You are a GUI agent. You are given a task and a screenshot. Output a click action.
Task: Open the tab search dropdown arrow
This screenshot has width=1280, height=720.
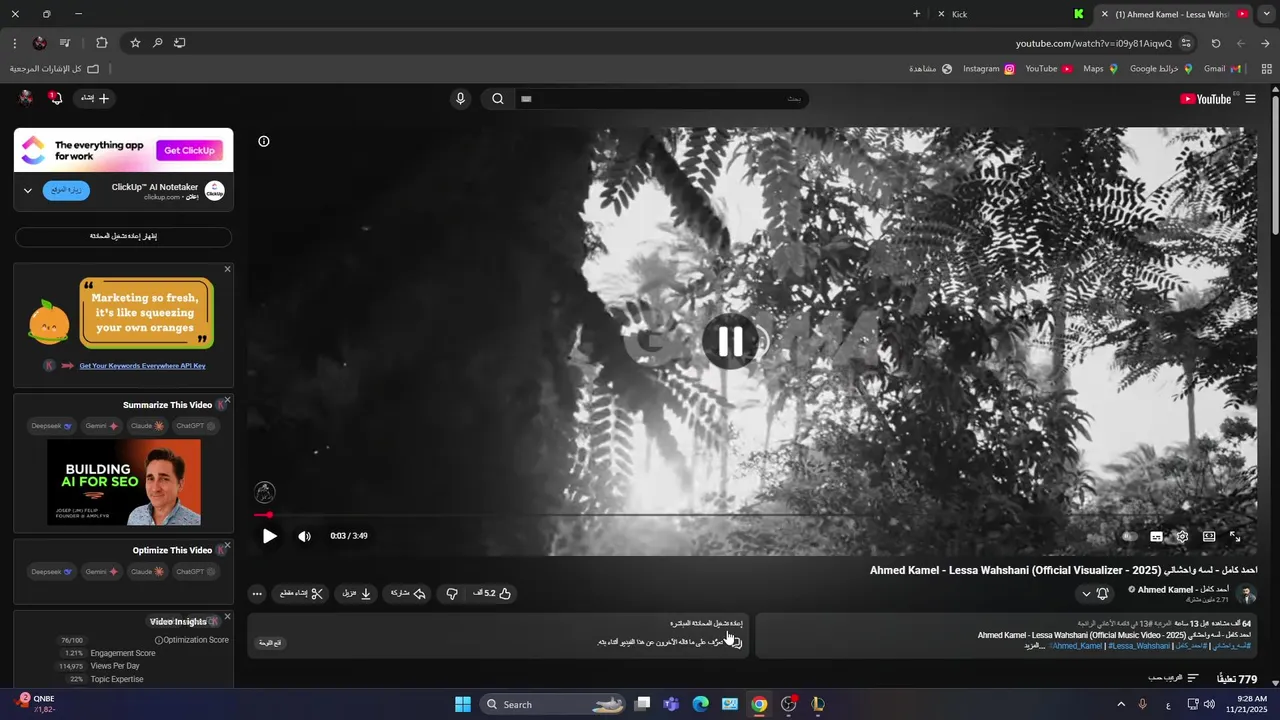coord(1266,14)
